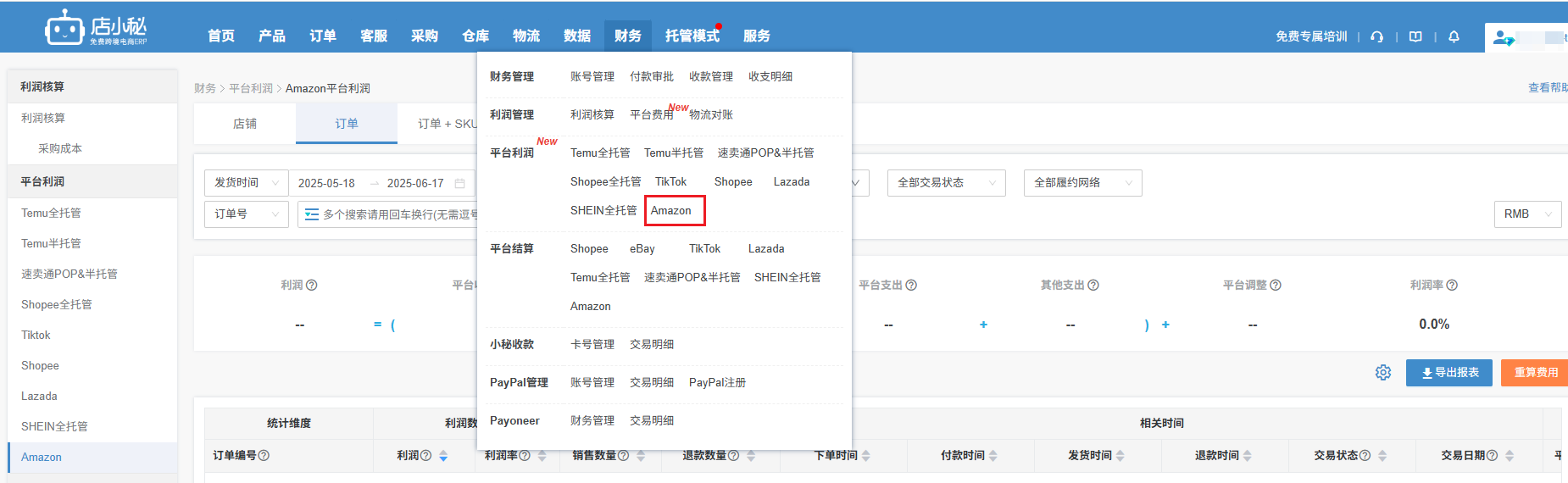This screenshot has width=1568, height=483.
Task: Select Amazon under 平台利润 in dropdown menu
Action: 671,210
